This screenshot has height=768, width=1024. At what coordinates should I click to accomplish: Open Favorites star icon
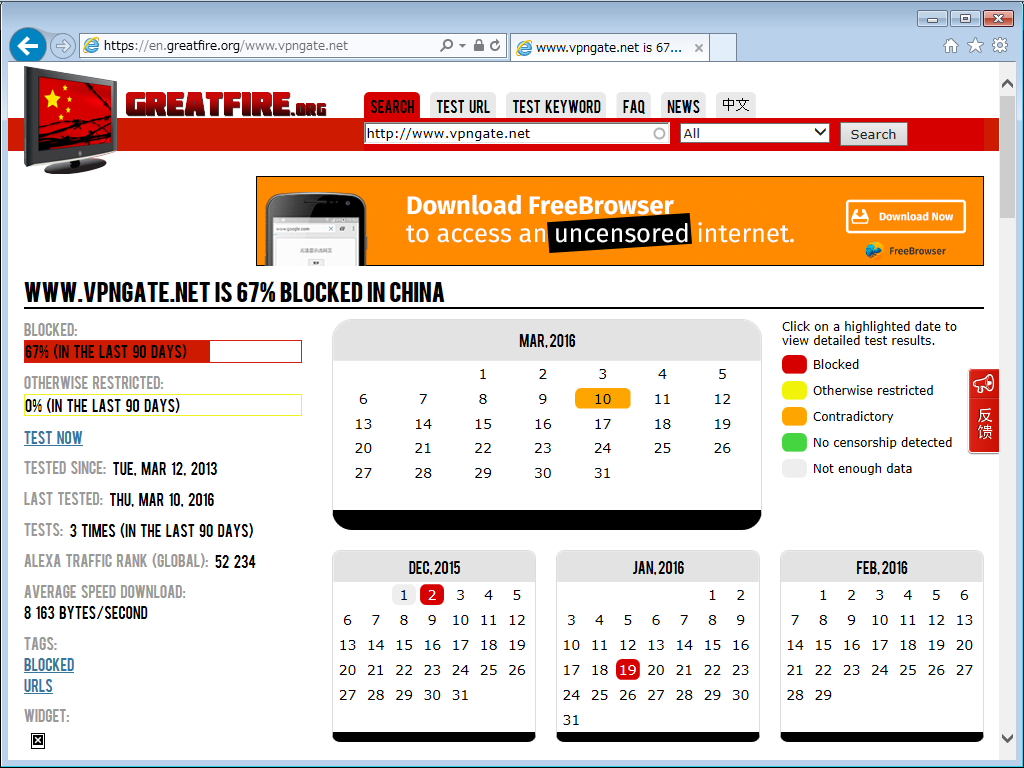tap(975, 45)
